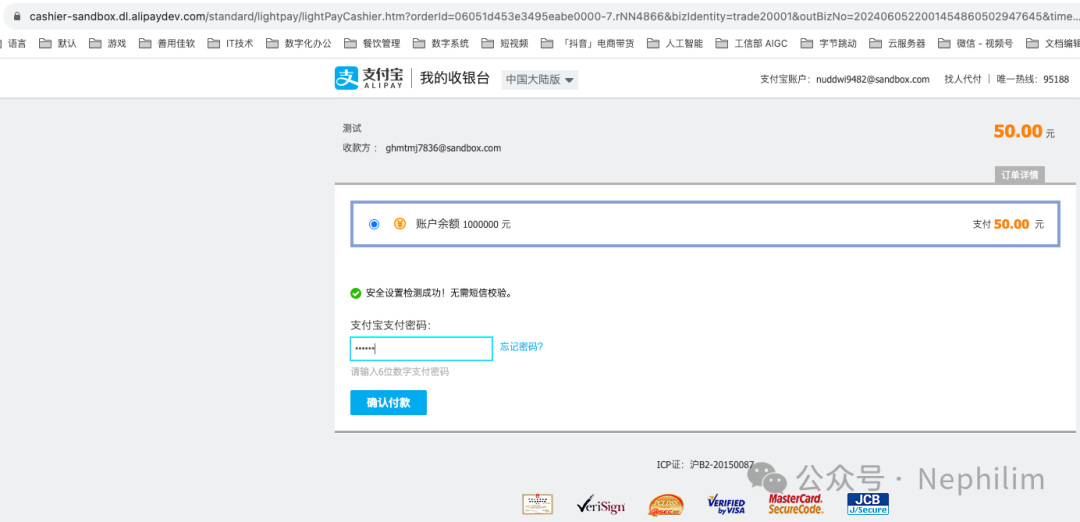This screenshot has height=522, width=1080.
Task: Open the 订单详情 tab
Action: [1020, 175]
